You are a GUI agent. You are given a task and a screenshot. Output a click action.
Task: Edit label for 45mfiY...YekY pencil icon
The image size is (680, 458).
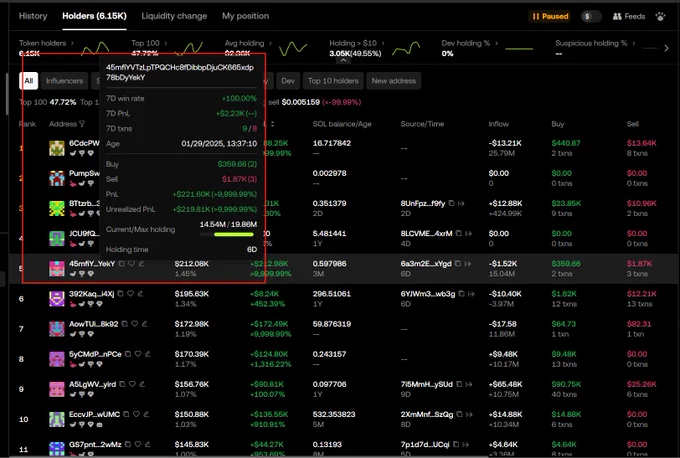(x=141, y=264)
